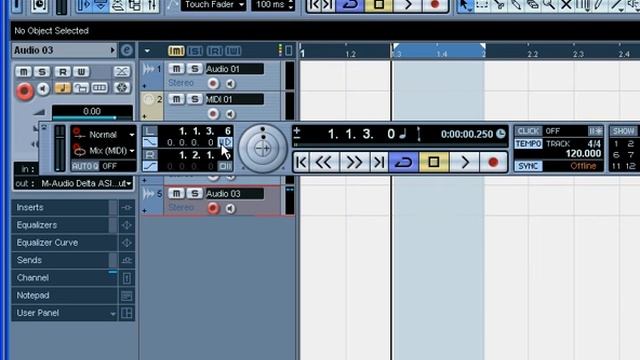640x360 pixels.
Task: Click Record on the transport panel
Action: pyautogui.click(x=493, y=162)
